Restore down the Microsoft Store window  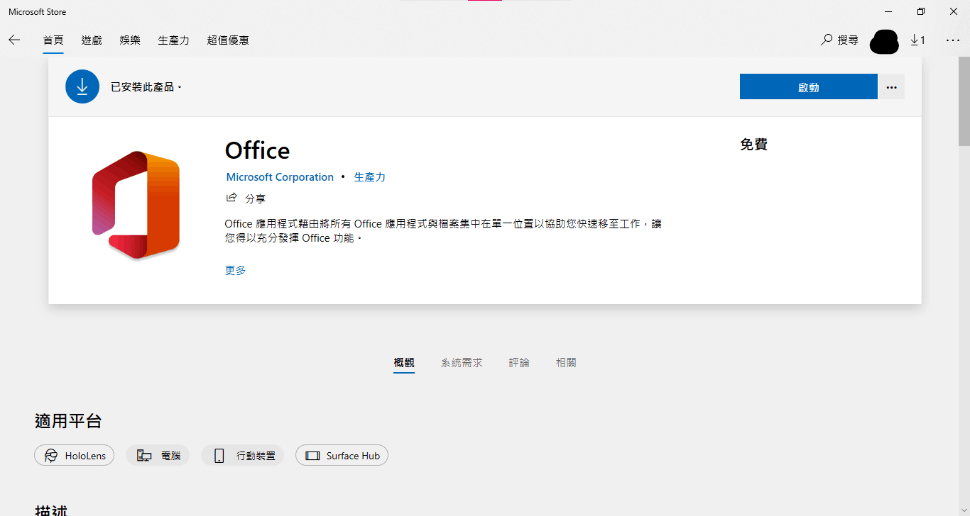click(921, 11)
